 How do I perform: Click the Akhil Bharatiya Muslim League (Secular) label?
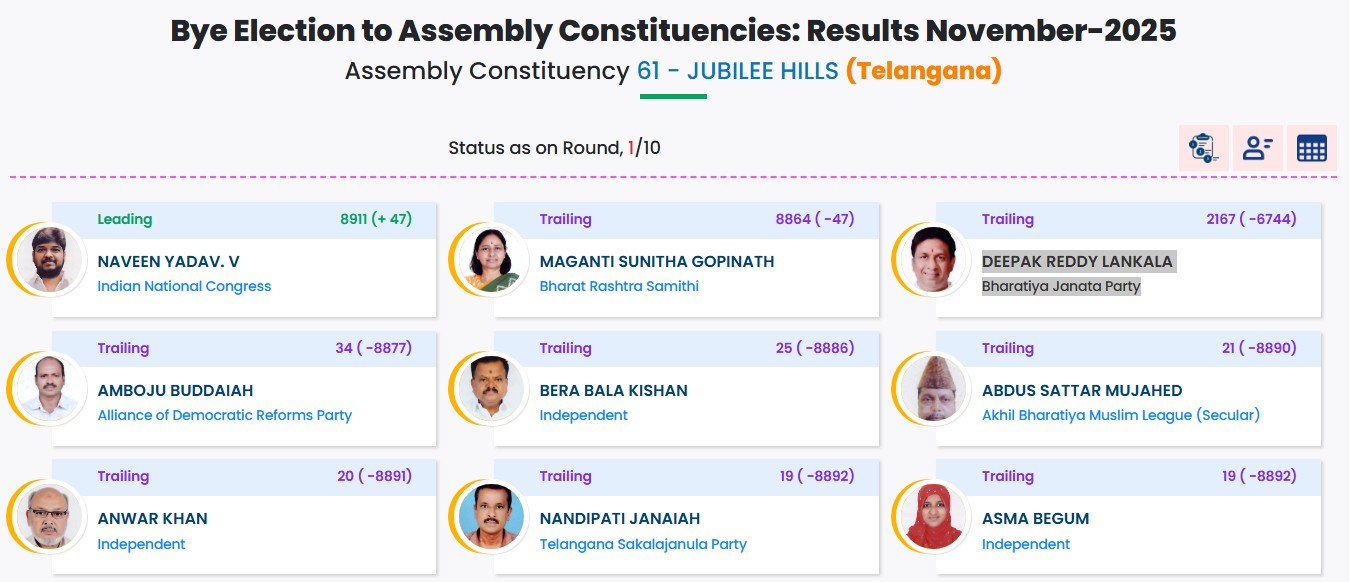coord(1121,415)
